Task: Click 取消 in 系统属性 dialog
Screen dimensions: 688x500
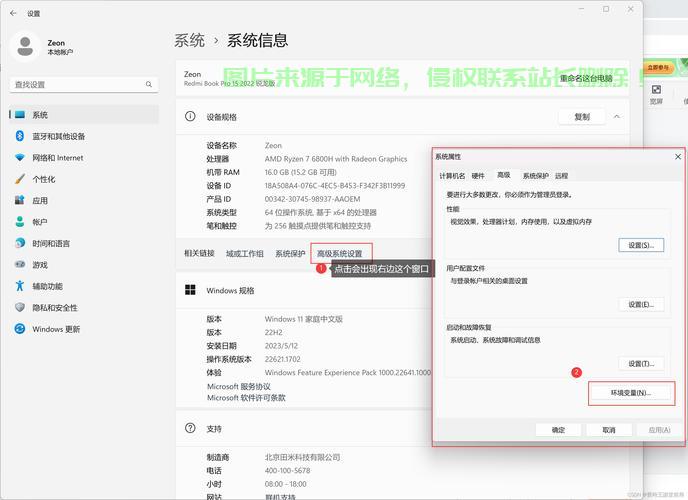Action: tap(609, 430)
